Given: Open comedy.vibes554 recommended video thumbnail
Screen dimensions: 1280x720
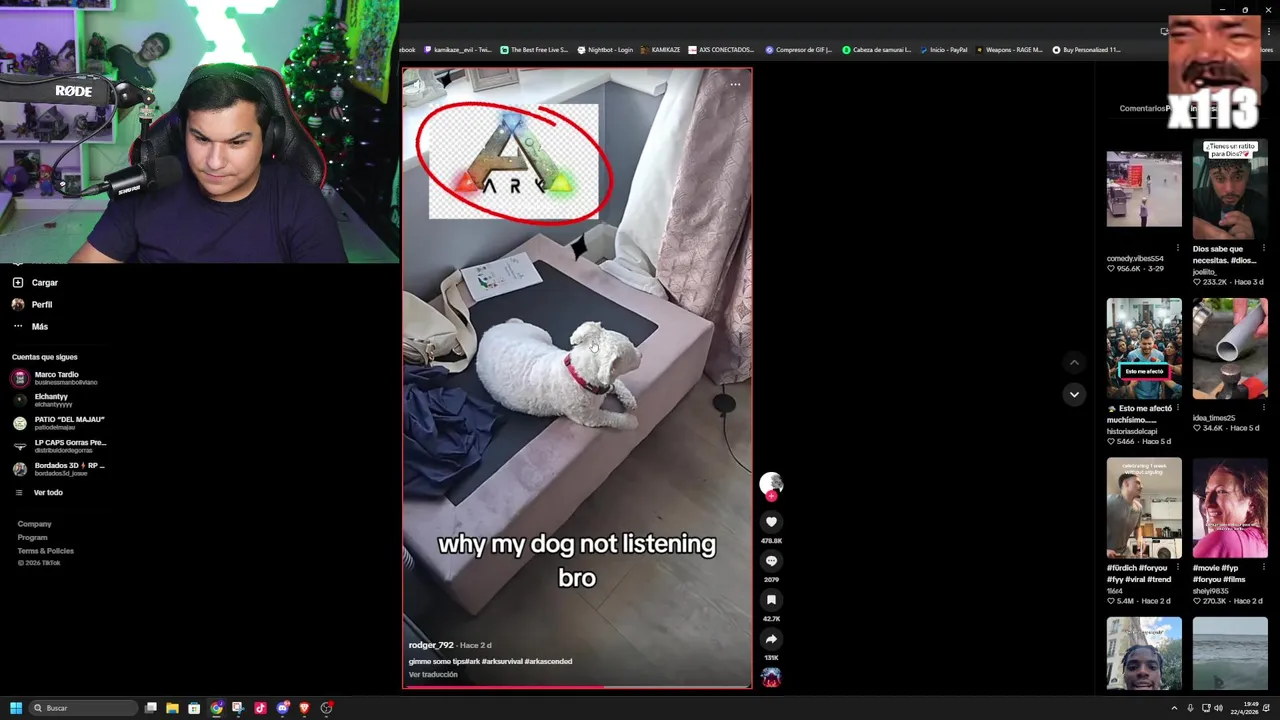Looking at the screenshot, I should coord(1144,189).
